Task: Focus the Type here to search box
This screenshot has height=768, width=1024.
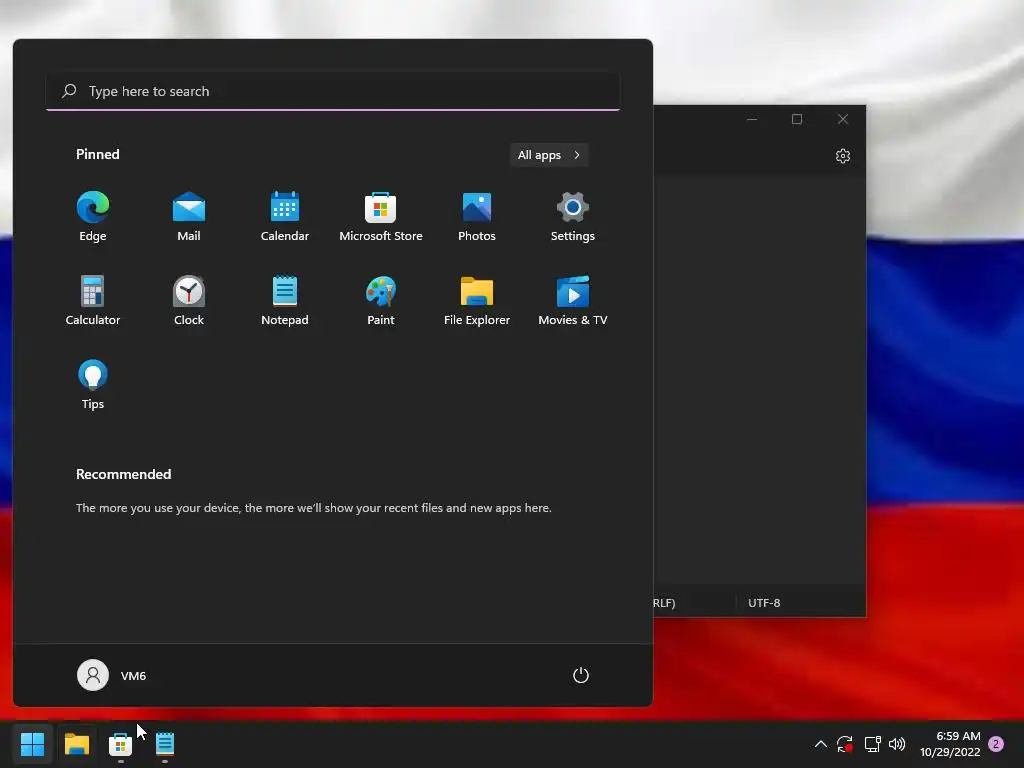Action: tap(333, 91)
